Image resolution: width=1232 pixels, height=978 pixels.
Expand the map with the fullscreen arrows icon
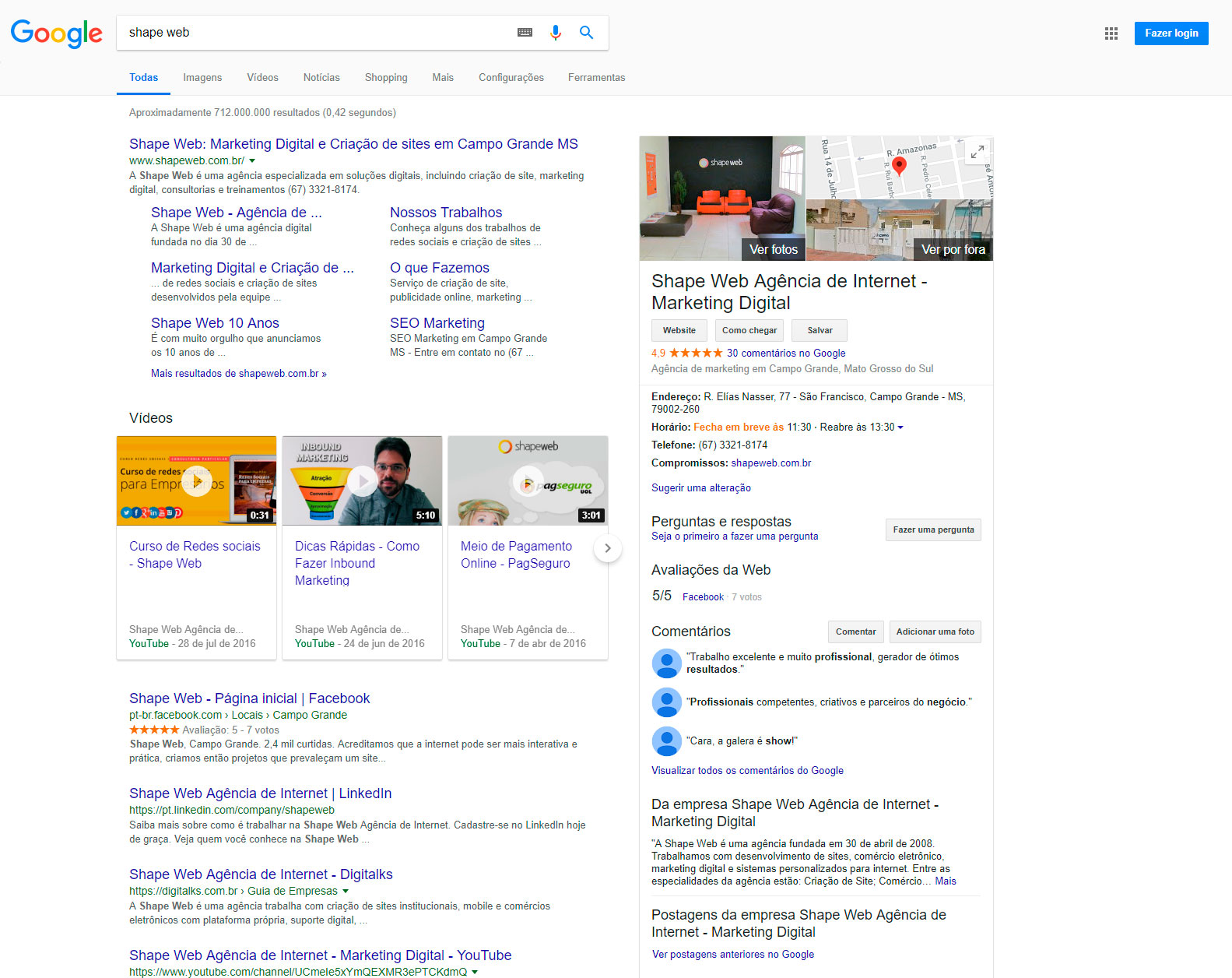click(977, 151)
